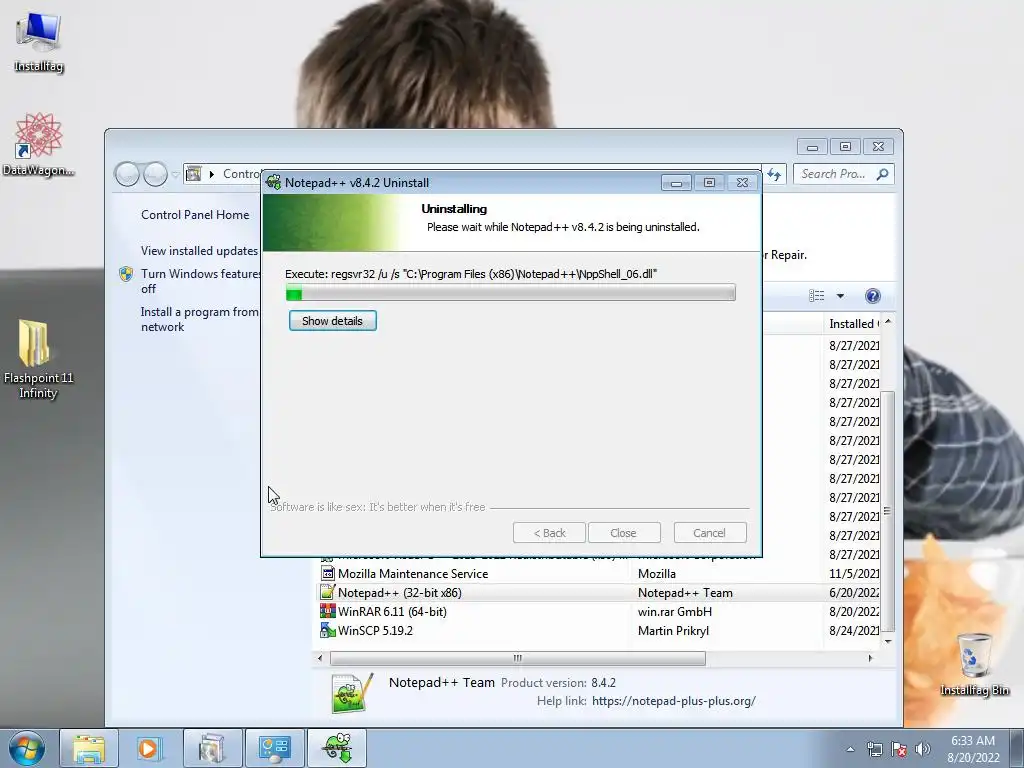Switch to the Notepad++ uninstaller taskbar icon
Viewport: 1024px width, 768px height.
click(x=336, y=748)
